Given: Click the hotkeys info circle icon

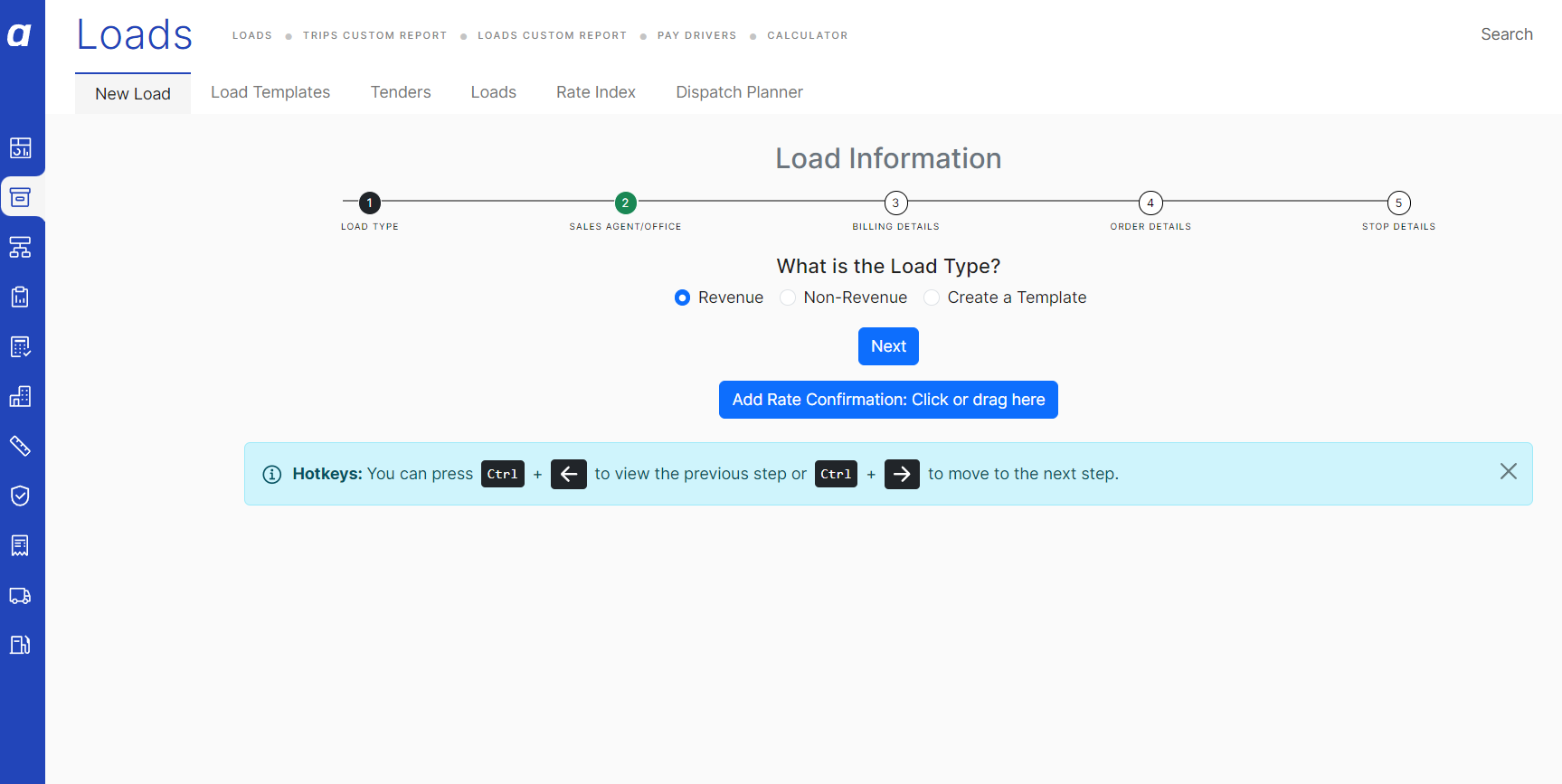Looking at the screenshot, I should click(x=271, y=474).
